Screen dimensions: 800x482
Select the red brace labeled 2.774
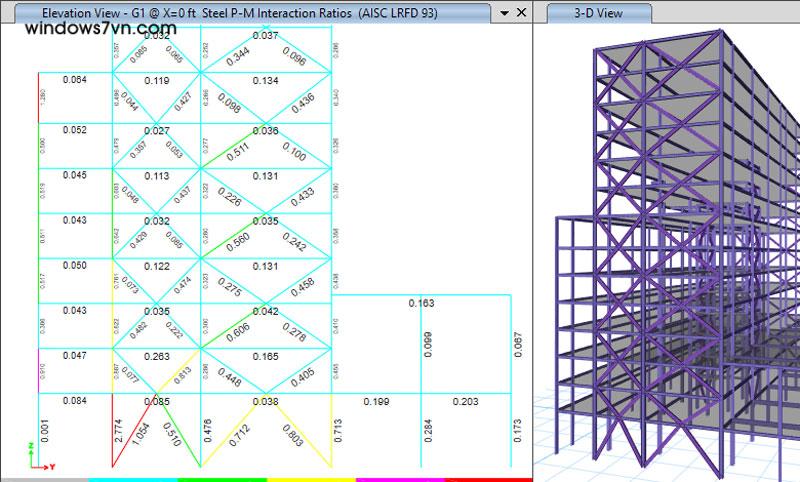pos(127,430)
